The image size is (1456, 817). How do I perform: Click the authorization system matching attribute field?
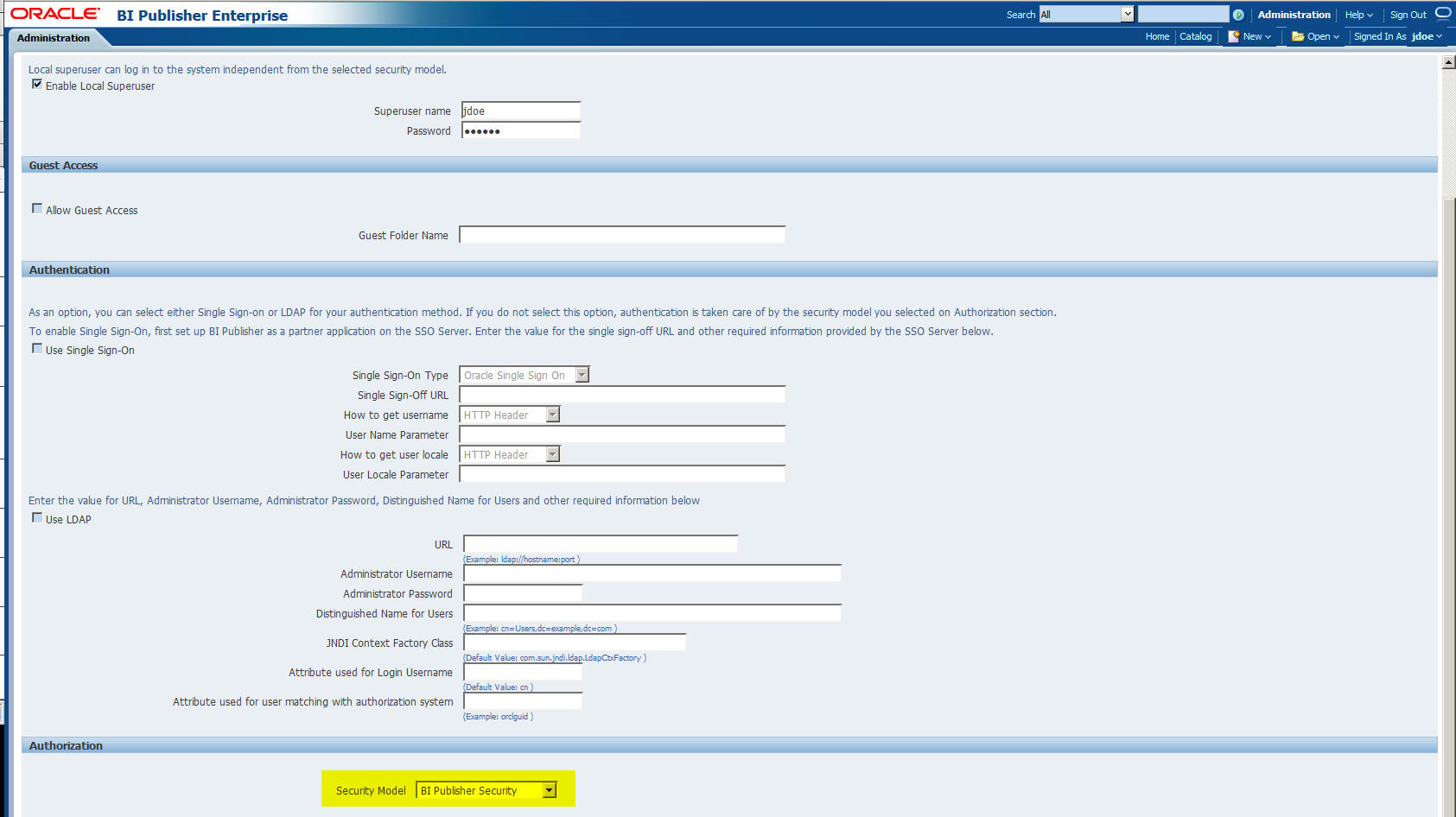(x=523, y=701)
